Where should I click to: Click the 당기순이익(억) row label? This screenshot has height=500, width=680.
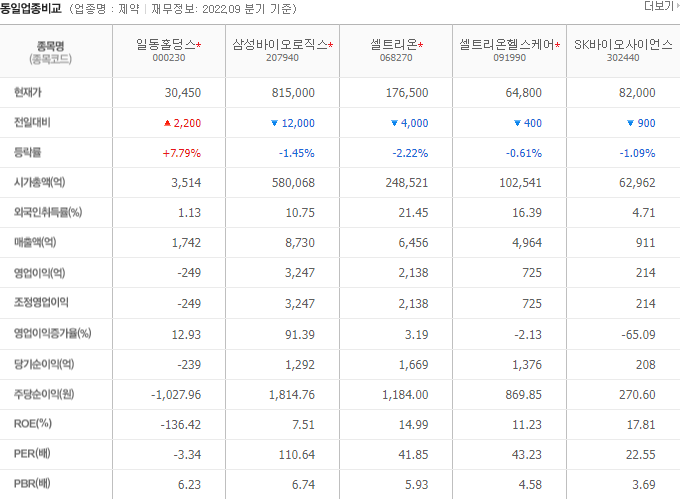click(44, 364)
